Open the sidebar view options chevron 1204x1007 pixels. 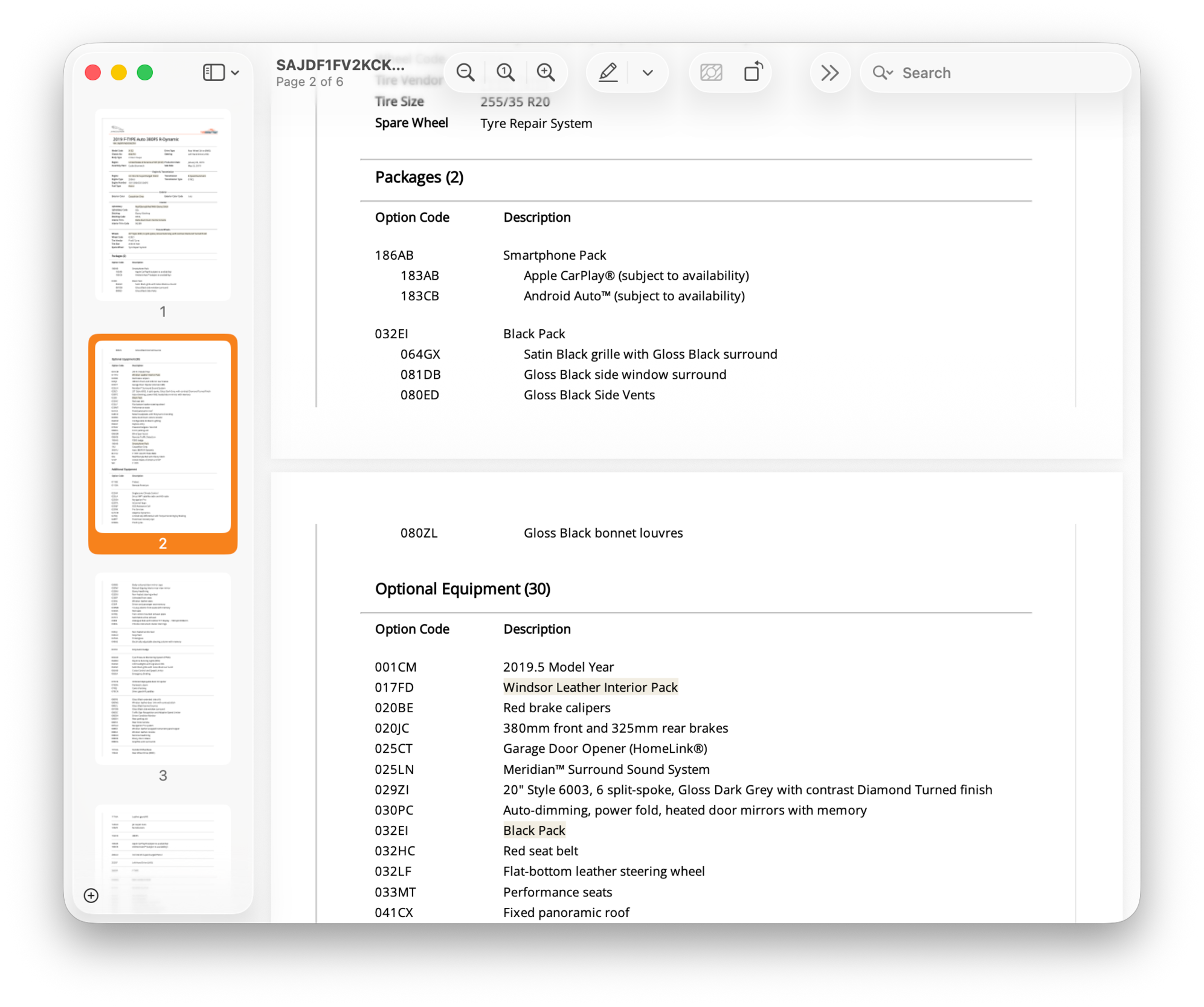236,72
